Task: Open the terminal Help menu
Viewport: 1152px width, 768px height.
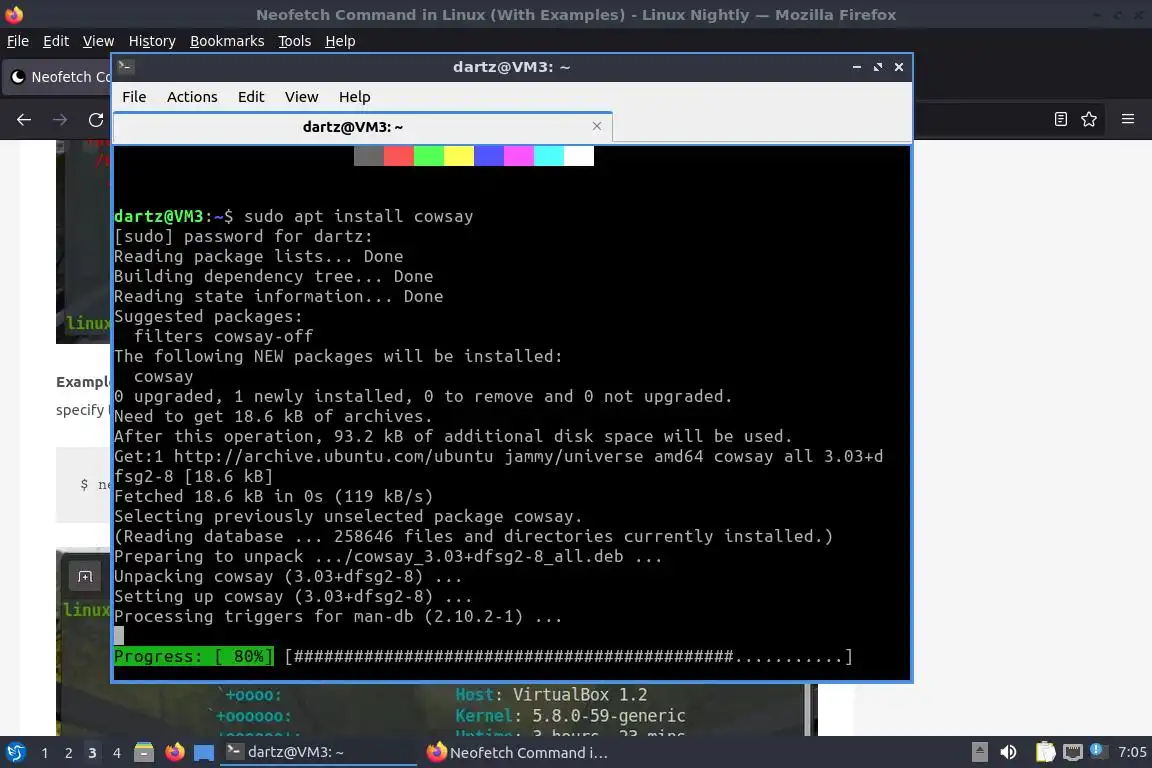Action: pyautogui.click(x=354, y=97)
